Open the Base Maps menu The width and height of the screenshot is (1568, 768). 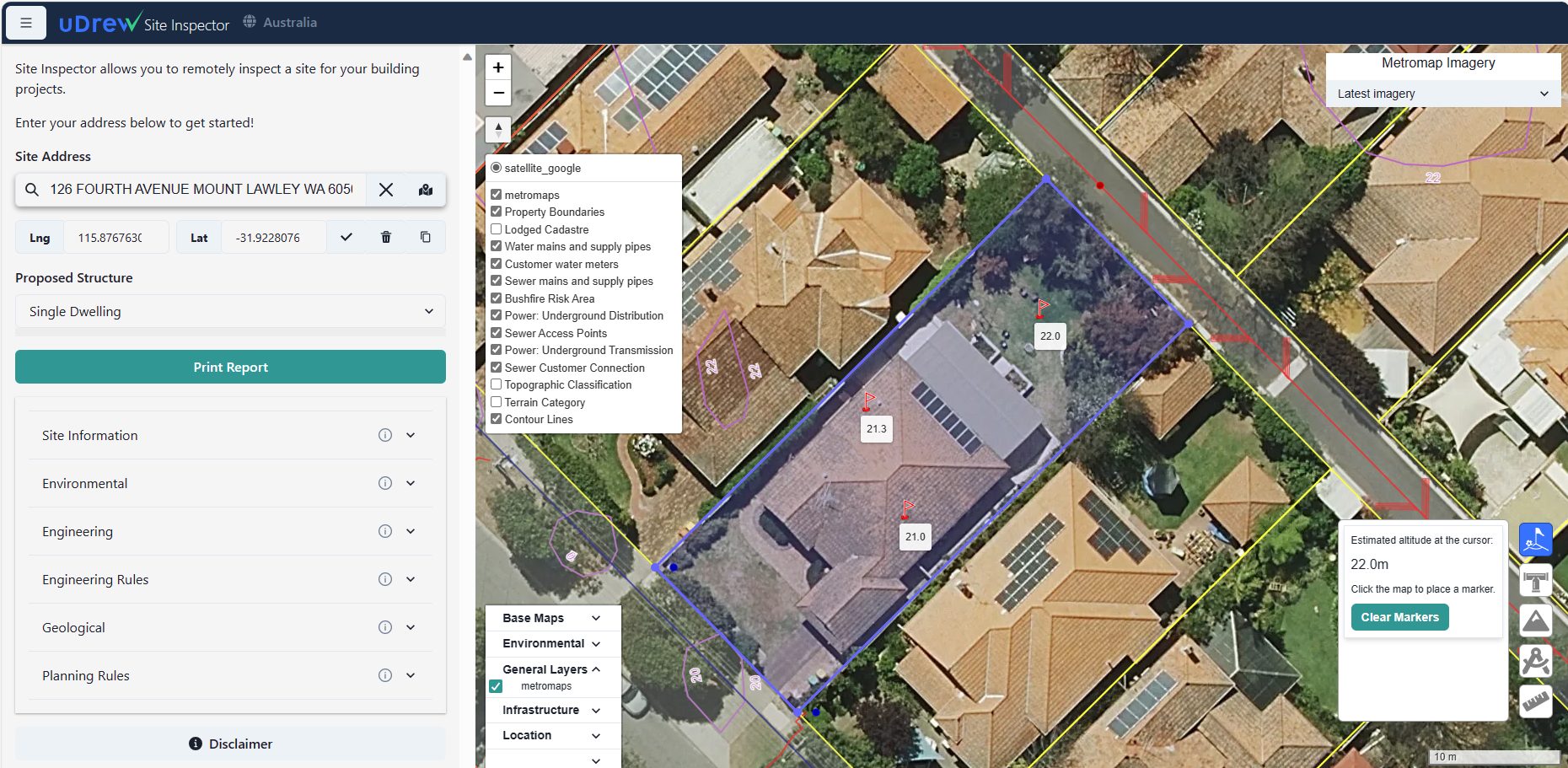(551, 618)
